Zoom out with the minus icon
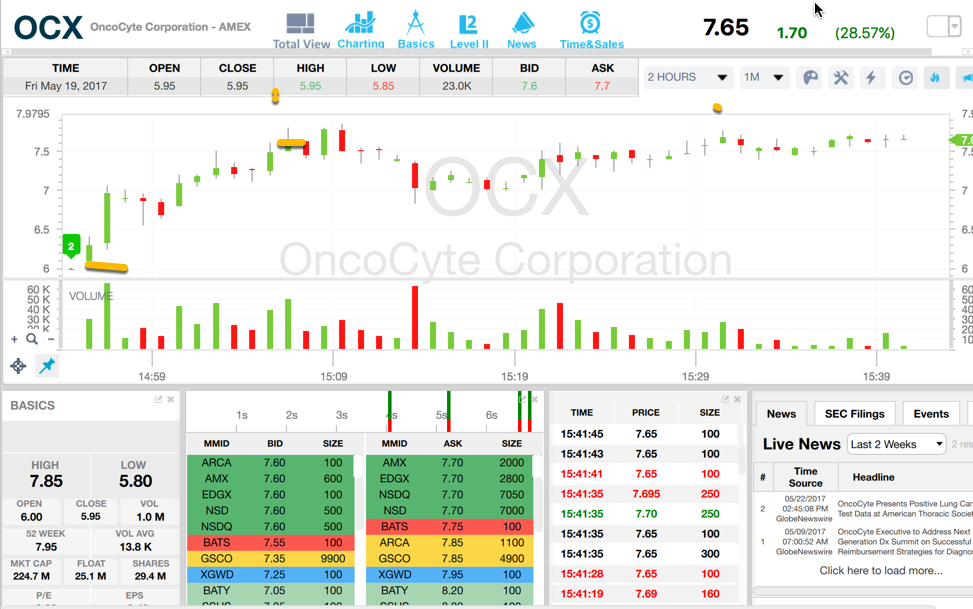 point(51,339)
